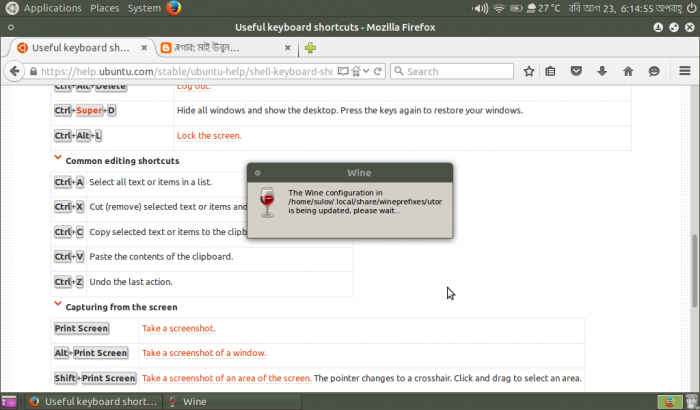Save page to Pocket icon
The width and height of the screenshot is (700, 410).
(x=576, y=71)
